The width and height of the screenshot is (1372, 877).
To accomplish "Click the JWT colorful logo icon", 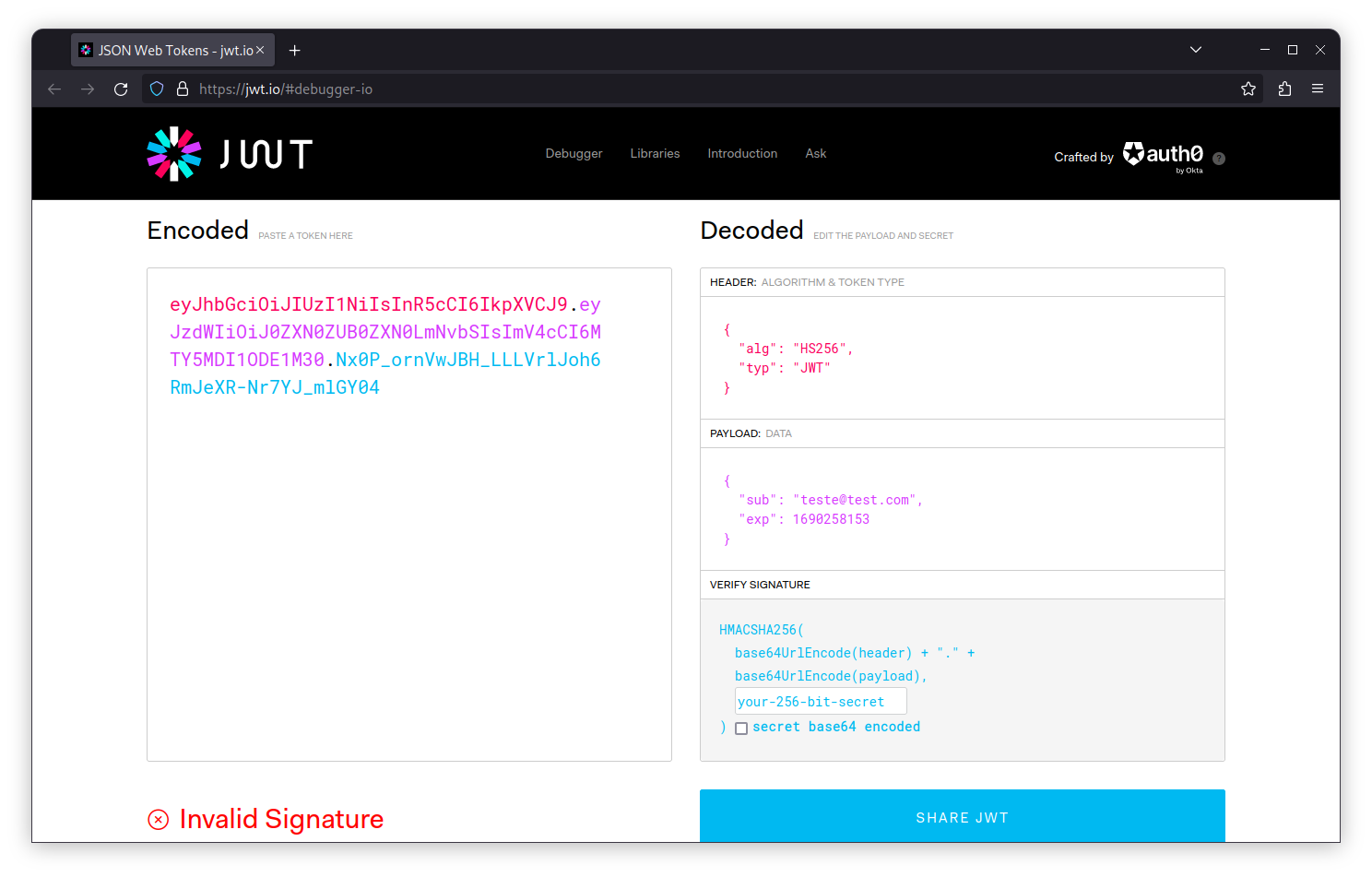I will [x=173, y=154].
